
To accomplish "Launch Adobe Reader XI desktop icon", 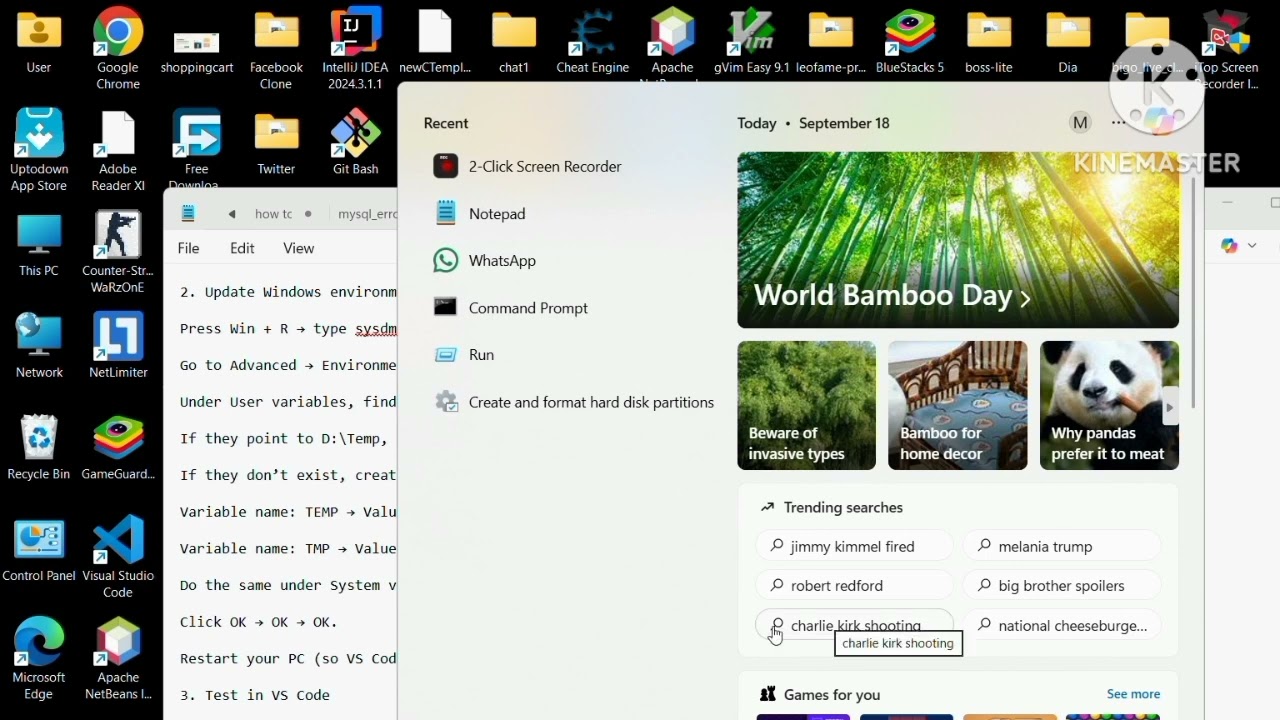I will tap(118, 150).
